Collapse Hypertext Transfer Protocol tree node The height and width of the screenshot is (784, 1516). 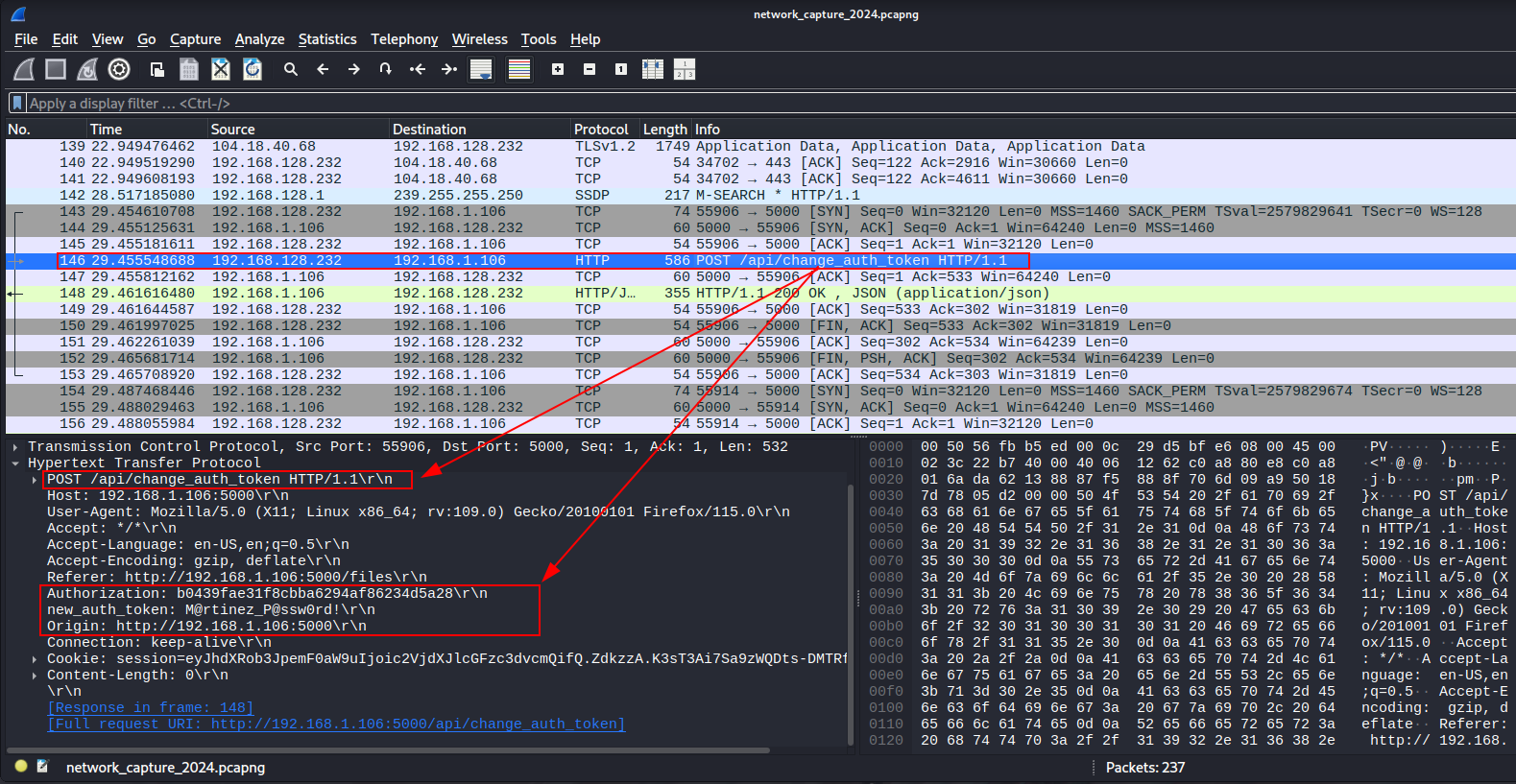pyautogui.click(x=15, y=463)
